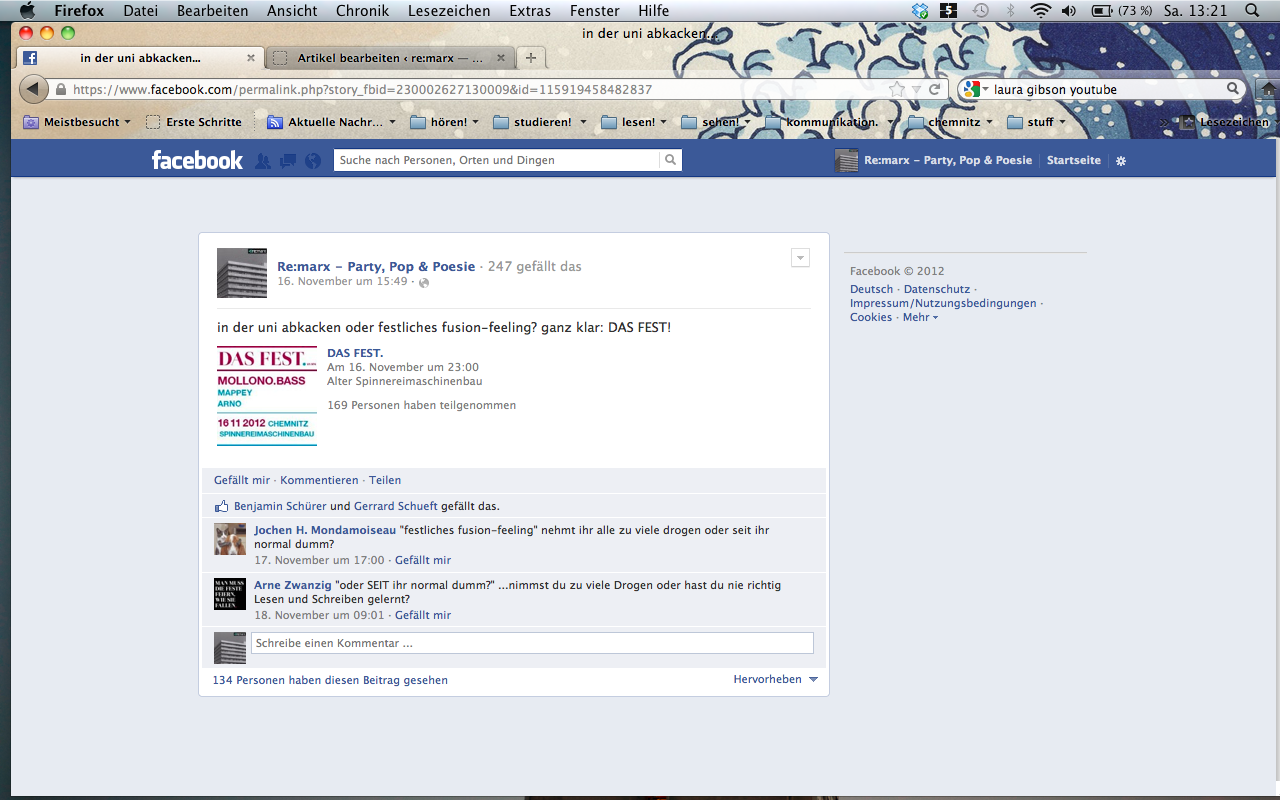
Task: Click the Facebook search magnifier button
Action: click(670, 160)
